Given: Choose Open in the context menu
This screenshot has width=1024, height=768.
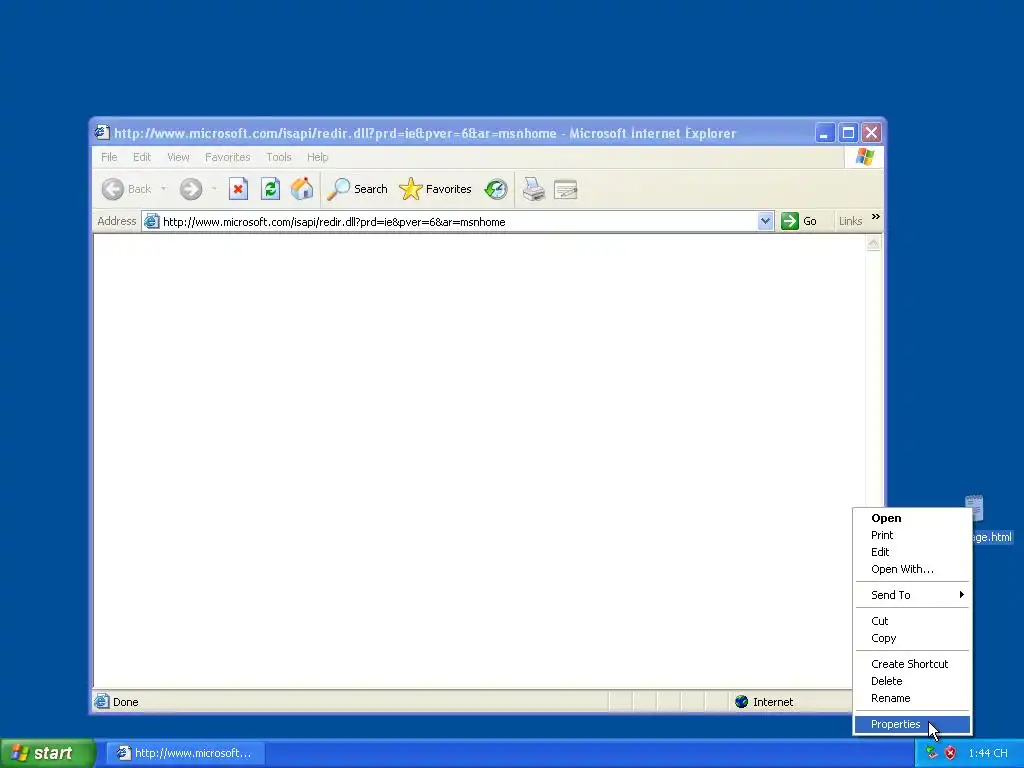Looking at the screenshot, I should tap(912, 518).
